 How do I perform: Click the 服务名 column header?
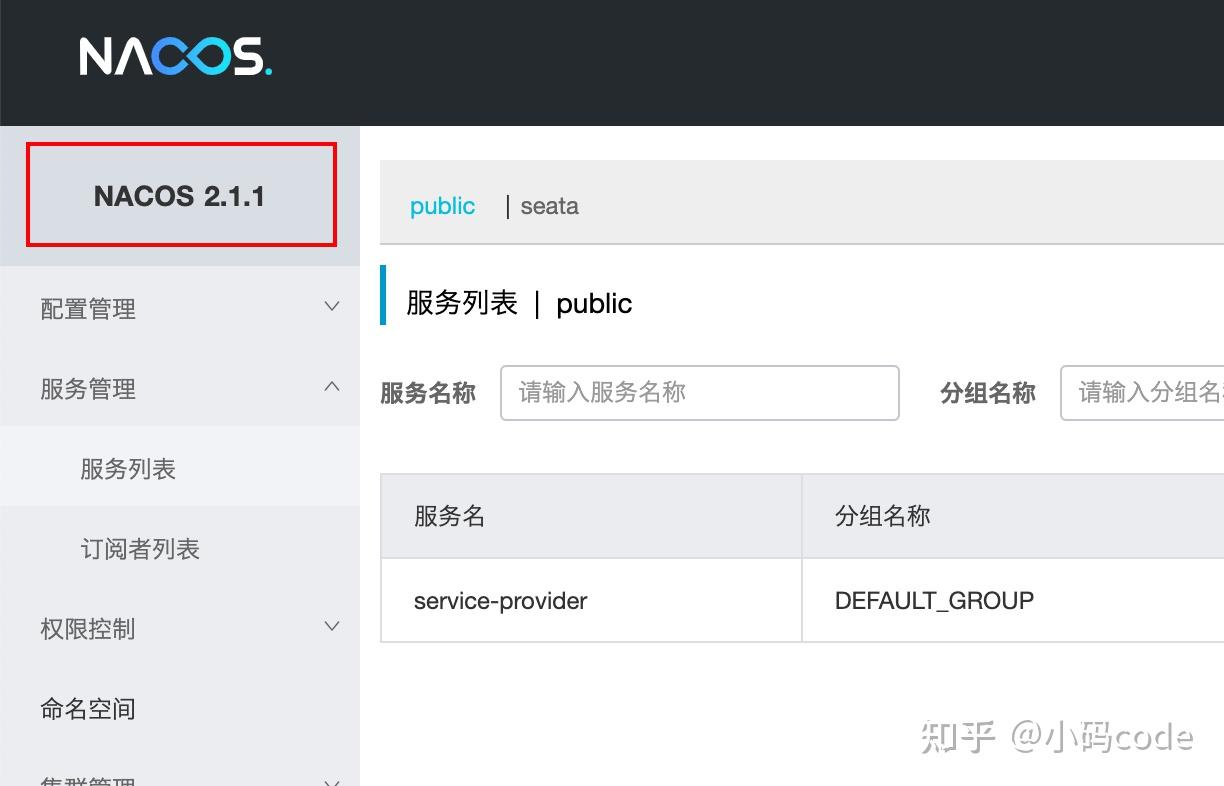448,516
